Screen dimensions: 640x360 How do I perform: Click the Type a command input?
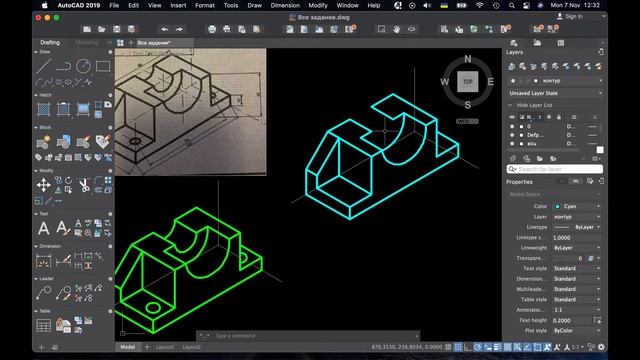coord(308,336)
